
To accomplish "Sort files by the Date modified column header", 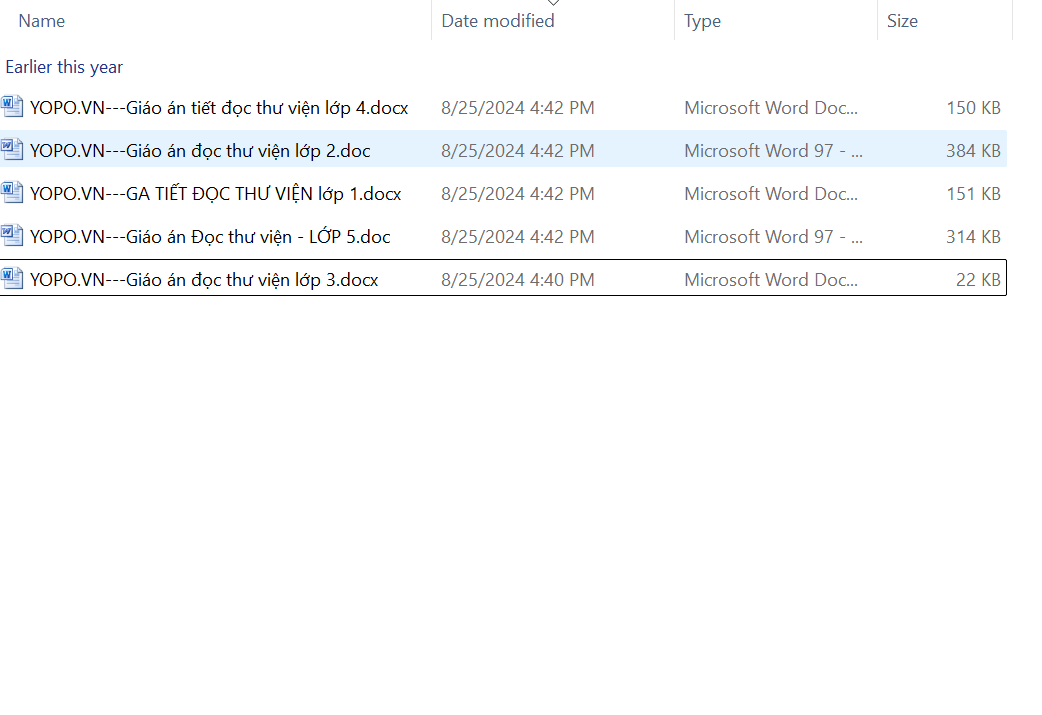I will (497, 21).
